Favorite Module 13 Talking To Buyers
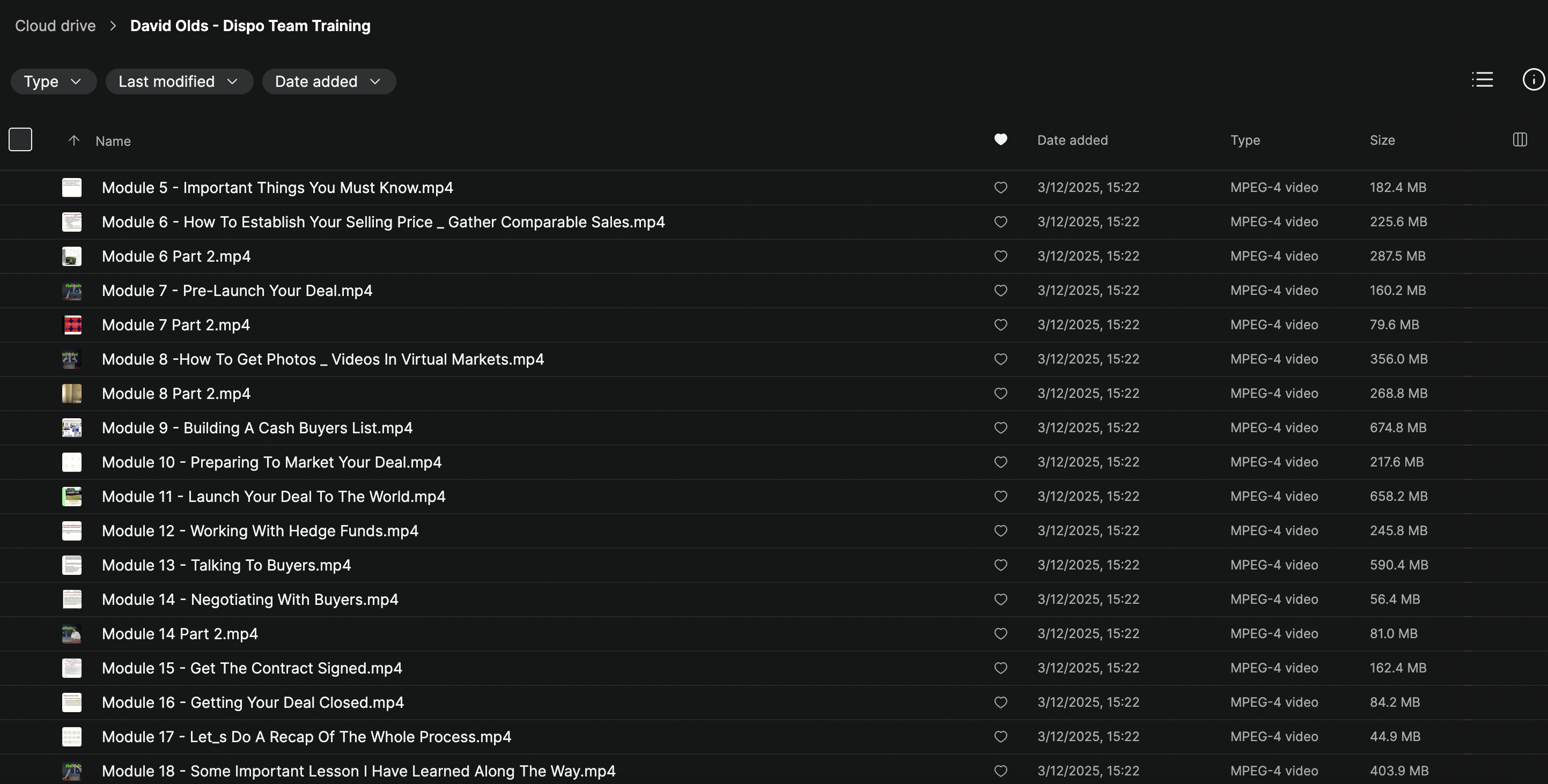The image size is (1548, 784). [x=1000, y=565]
